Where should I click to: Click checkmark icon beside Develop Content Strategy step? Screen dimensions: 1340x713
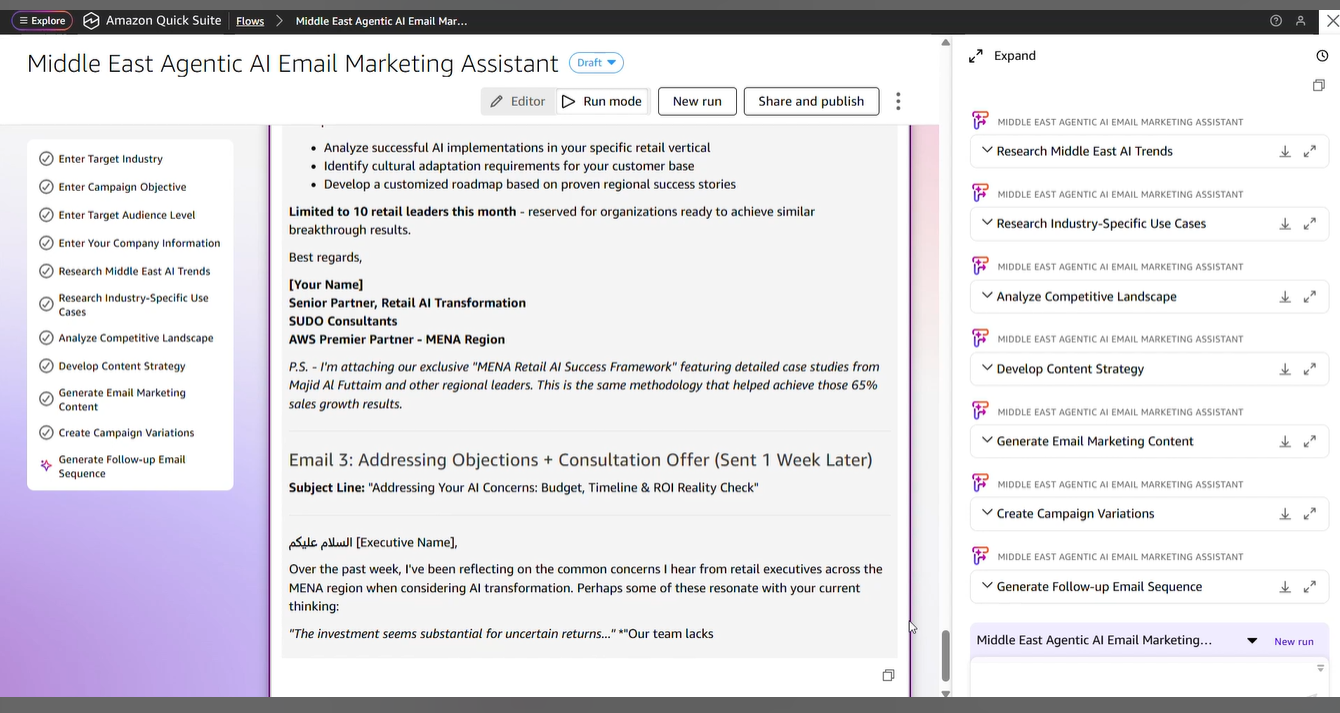click(46, 366)
